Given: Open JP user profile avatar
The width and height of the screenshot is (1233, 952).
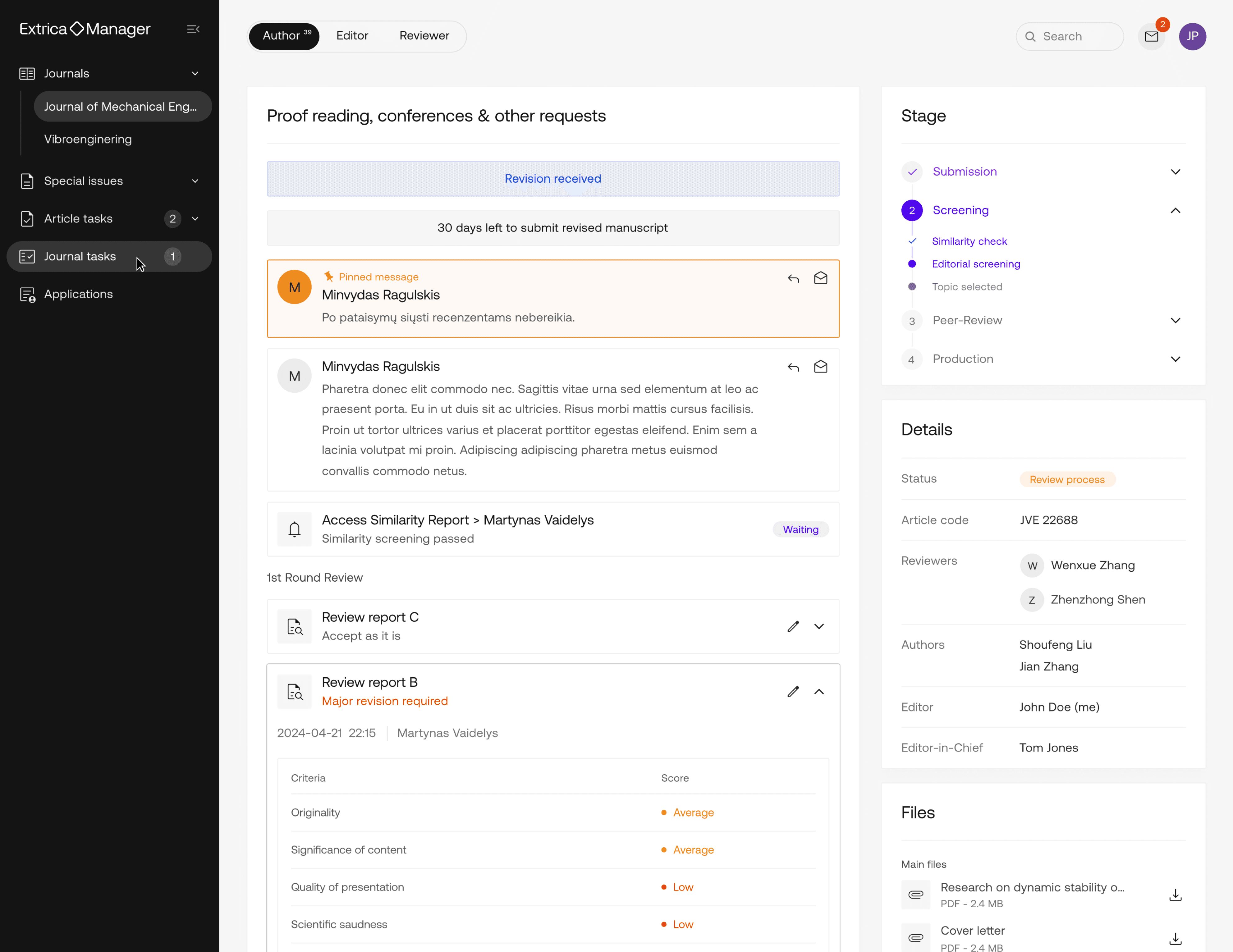Looking at the screenshot, I should 1192,37.
